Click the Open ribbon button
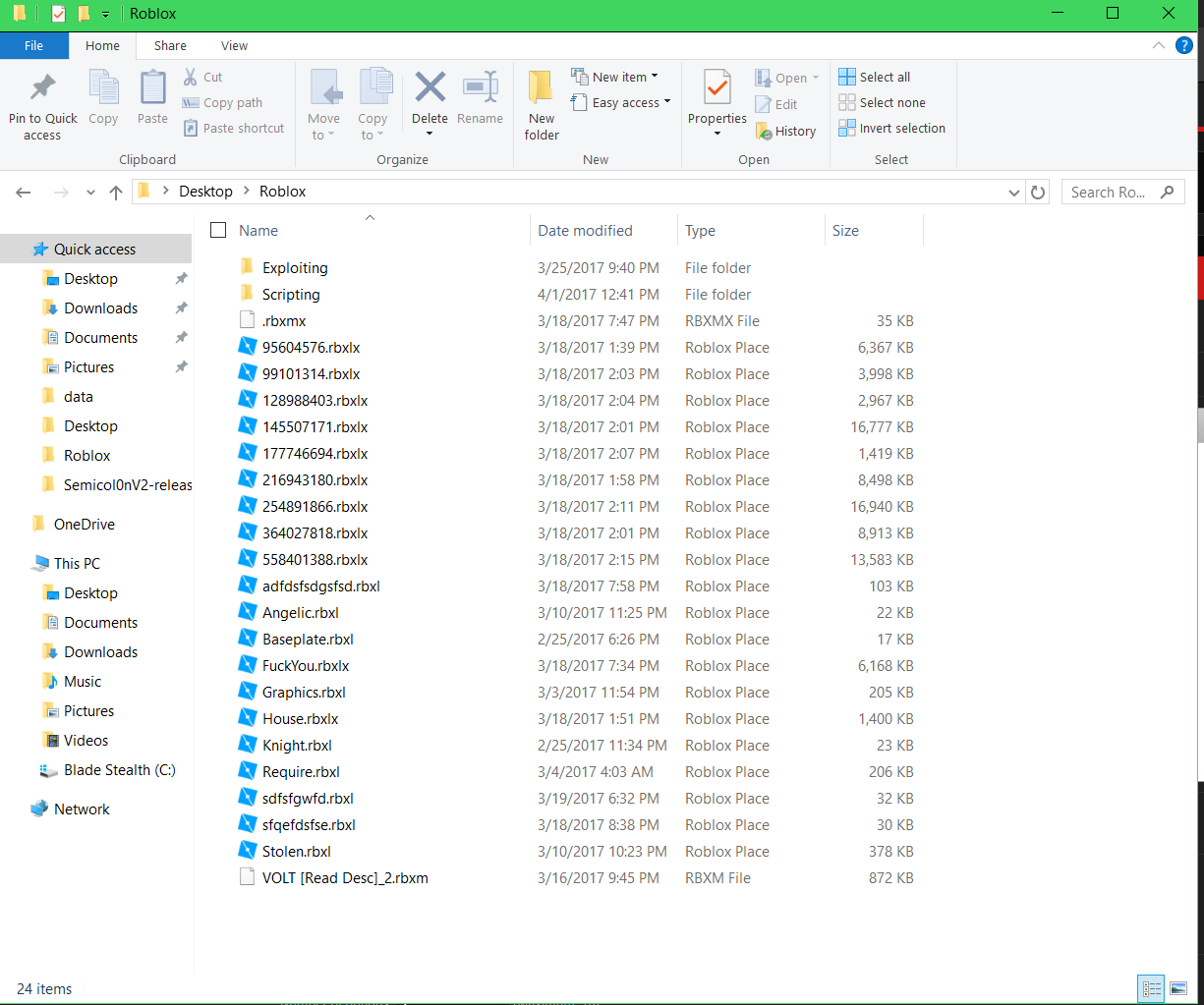This screenshot has width=1204, height=1005. [787, 78]
